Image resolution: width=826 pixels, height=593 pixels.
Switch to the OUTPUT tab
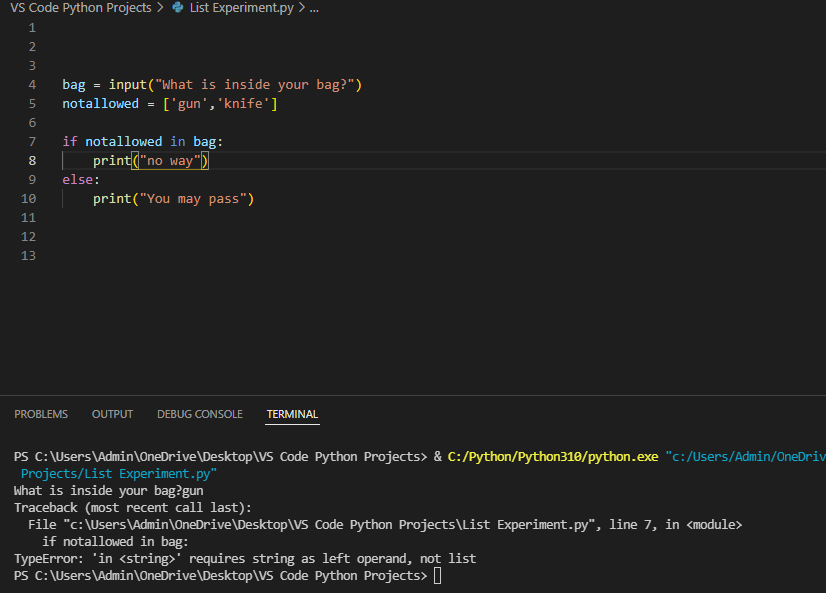(112, 414)
